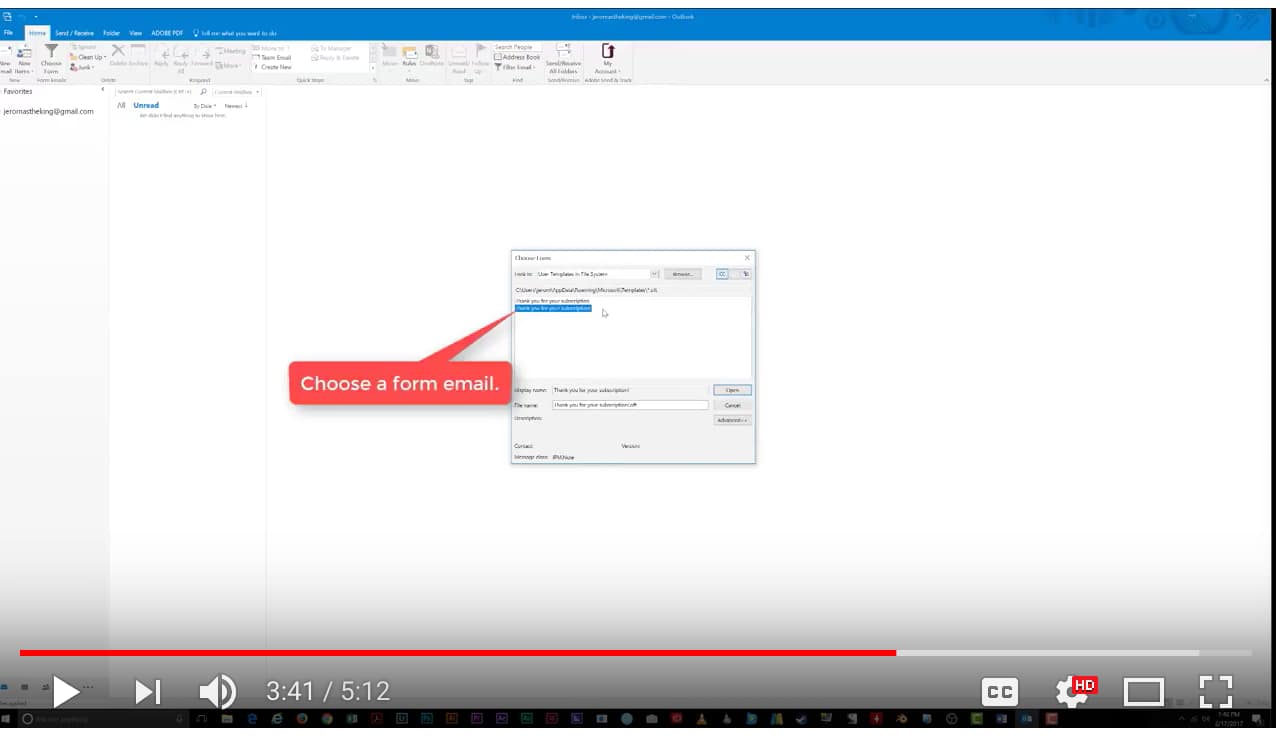Open the Address Book
Viewport: 1282px width, 740px height.
519,57
